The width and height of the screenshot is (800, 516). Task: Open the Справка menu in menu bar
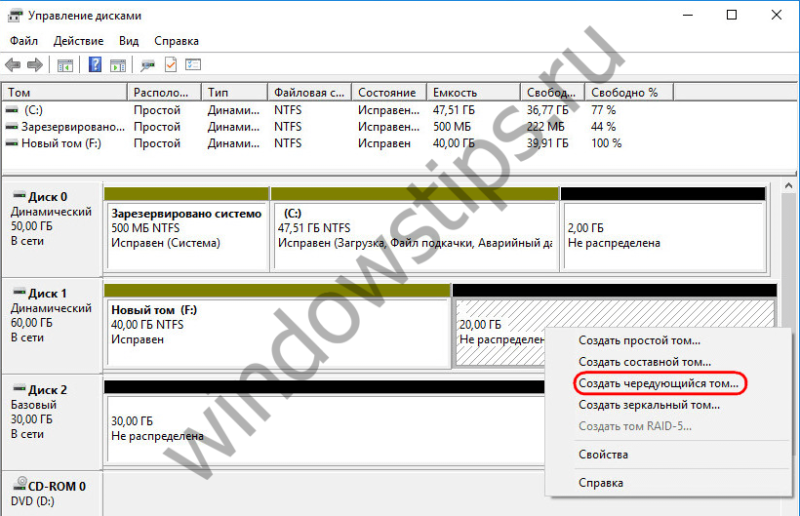pos(176,41)
